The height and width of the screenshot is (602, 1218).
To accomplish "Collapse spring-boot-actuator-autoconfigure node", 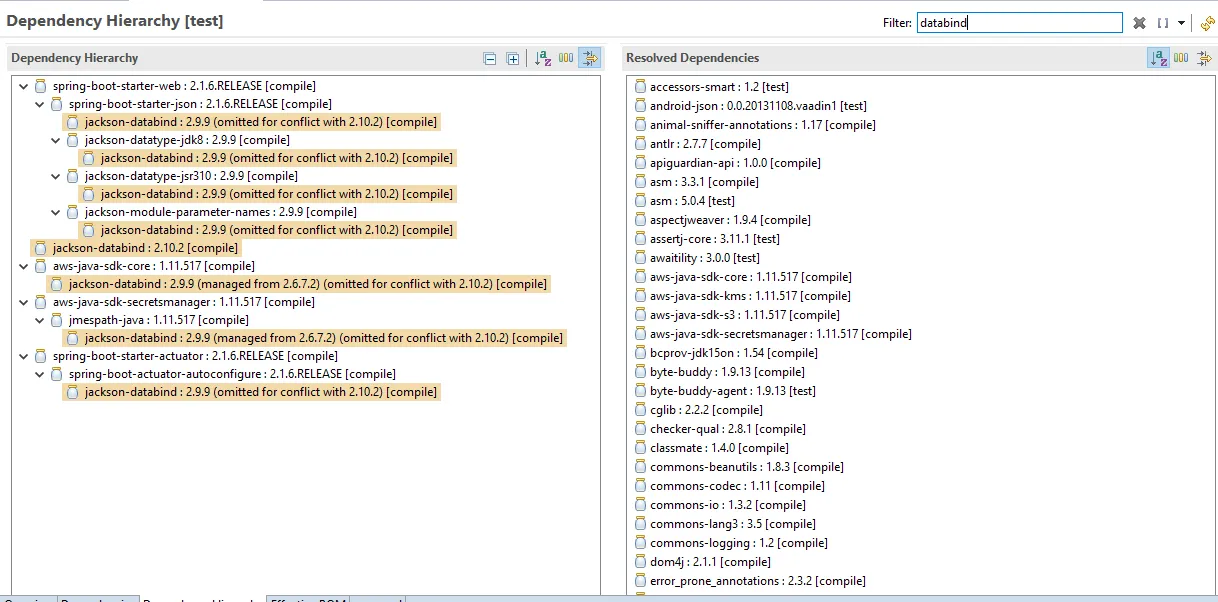I will pyautogui.click(x=40, y=374).
